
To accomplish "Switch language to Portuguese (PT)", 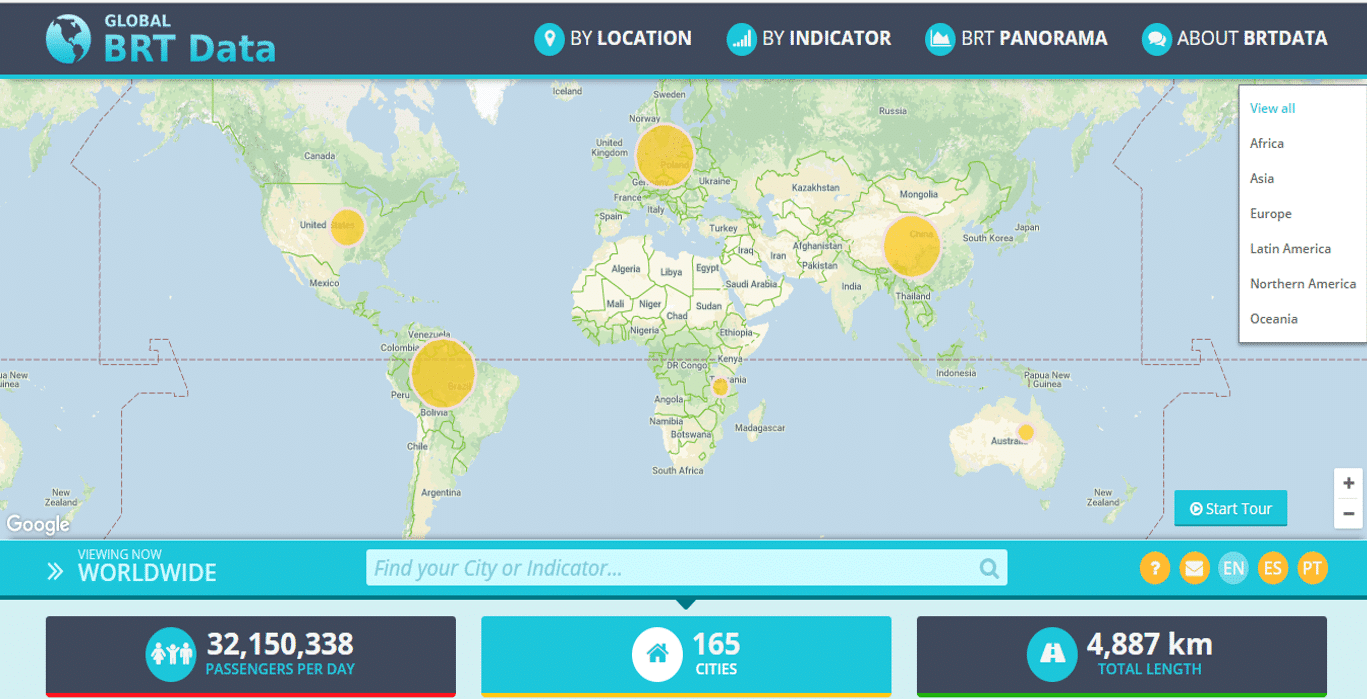I will click(x=1312, y=569).
